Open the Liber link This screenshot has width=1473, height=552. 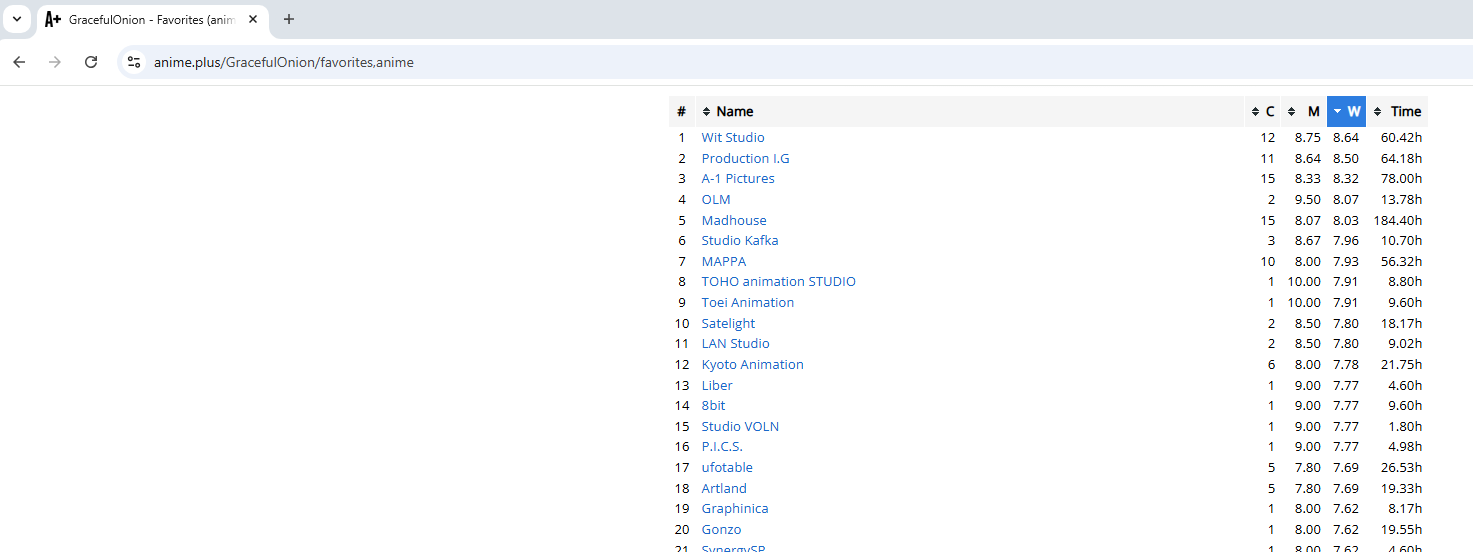pyautogui.click(x=717, y=386)
